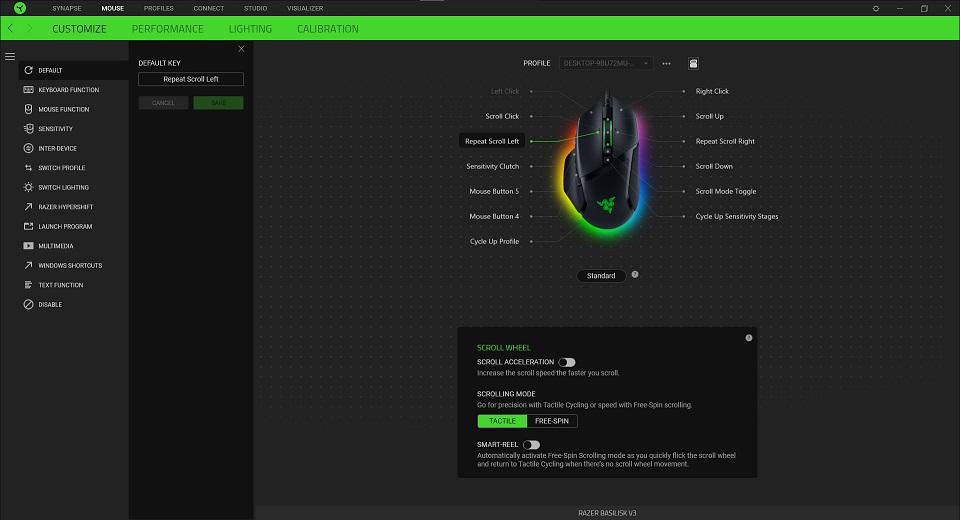The width and height of the screenshot is (960, 520).
Task: Click the Mouse Function mouse icon
Action: [28, 109]
